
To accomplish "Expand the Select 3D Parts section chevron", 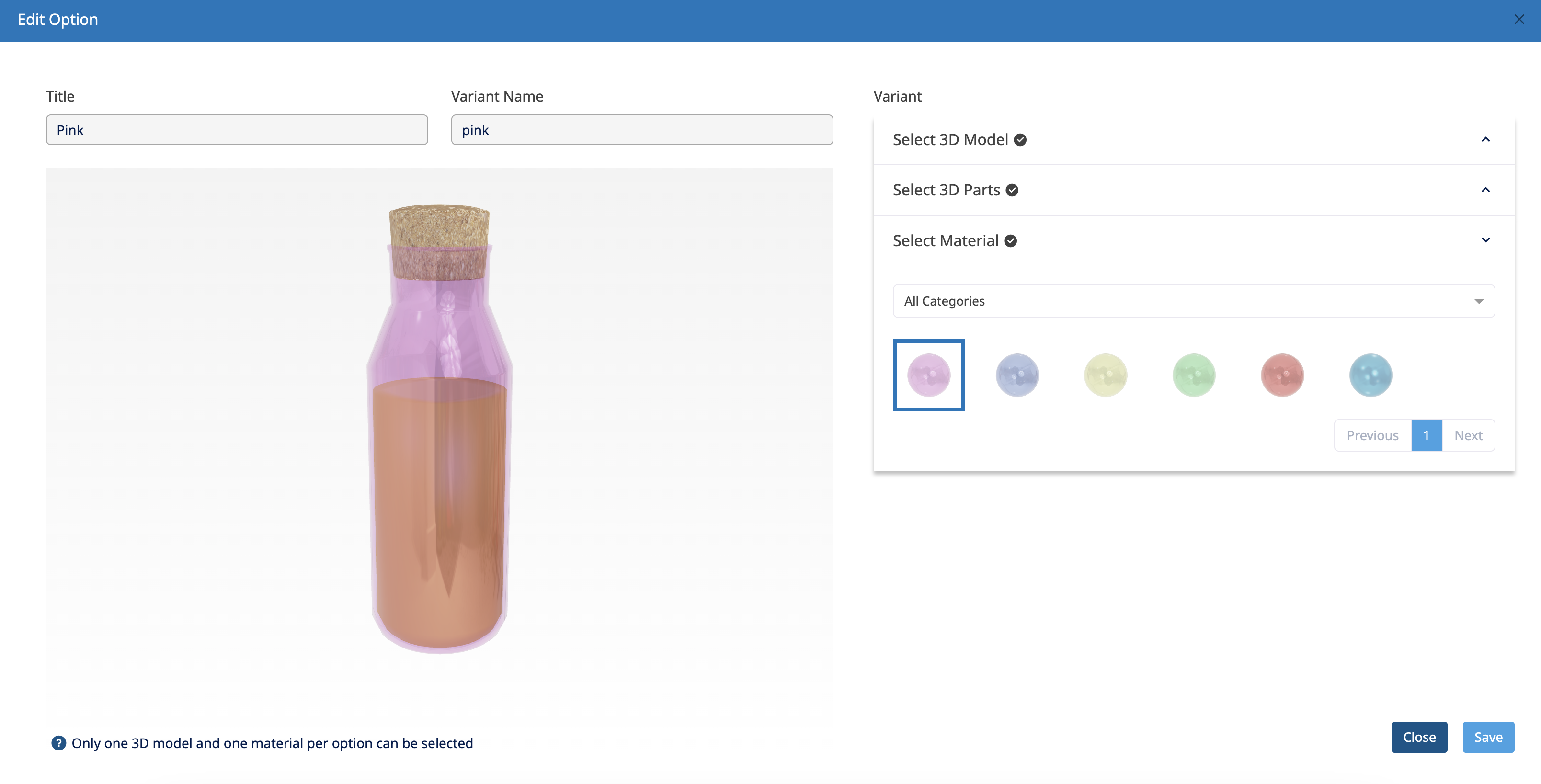I will pyautogui.click(x=1485, y=190).
